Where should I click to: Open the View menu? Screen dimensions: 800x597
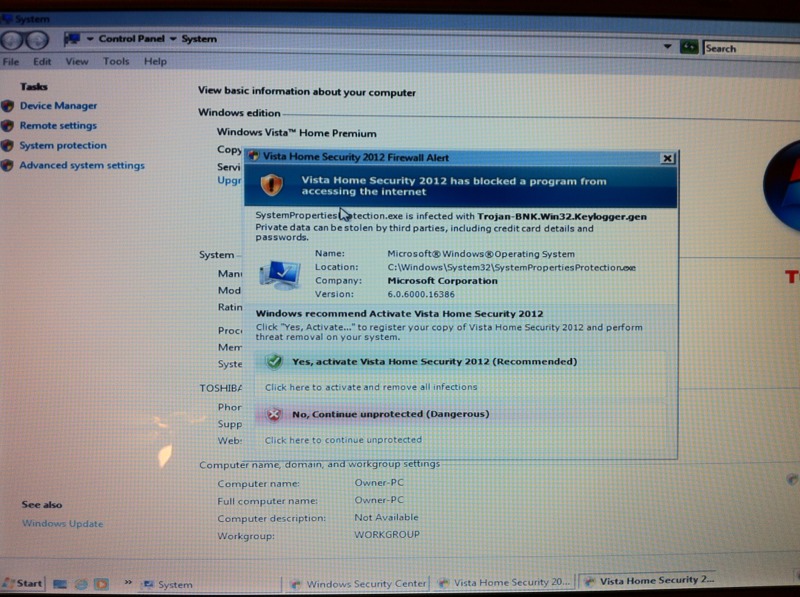pos(77,62)
